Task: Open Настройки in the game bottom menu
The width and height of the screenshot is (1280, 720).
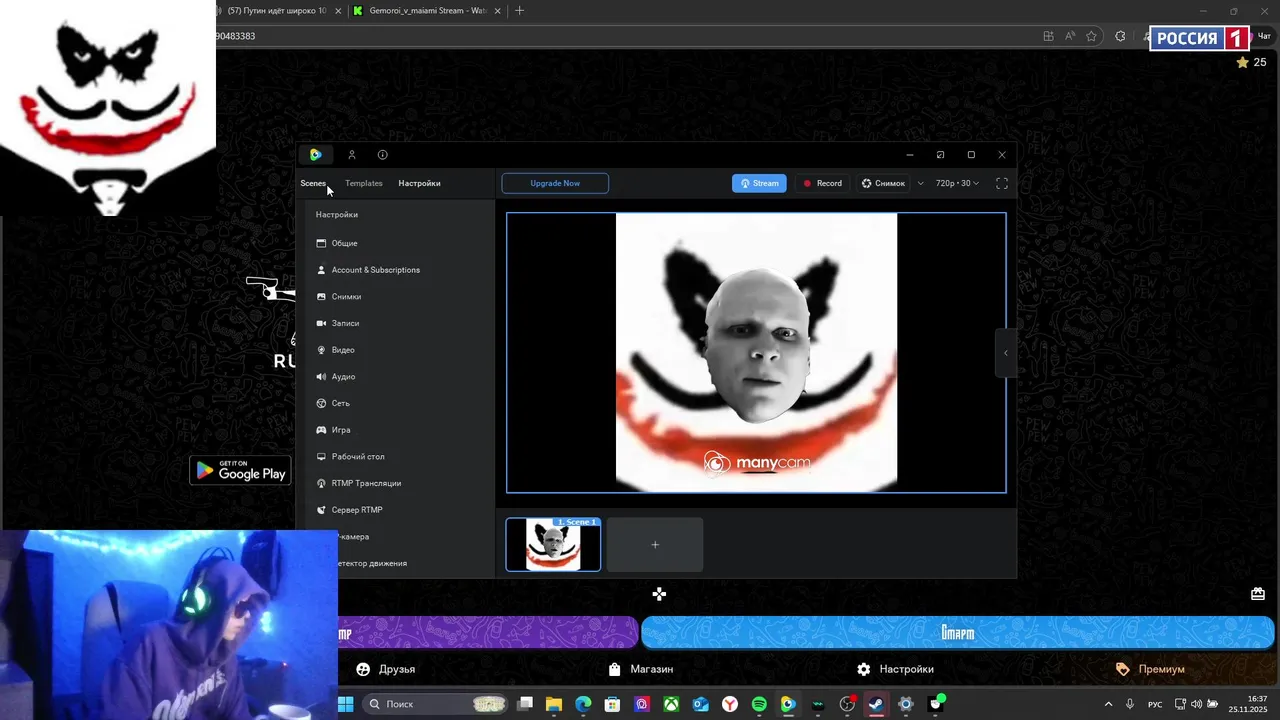Action: (x=895, y=669)
